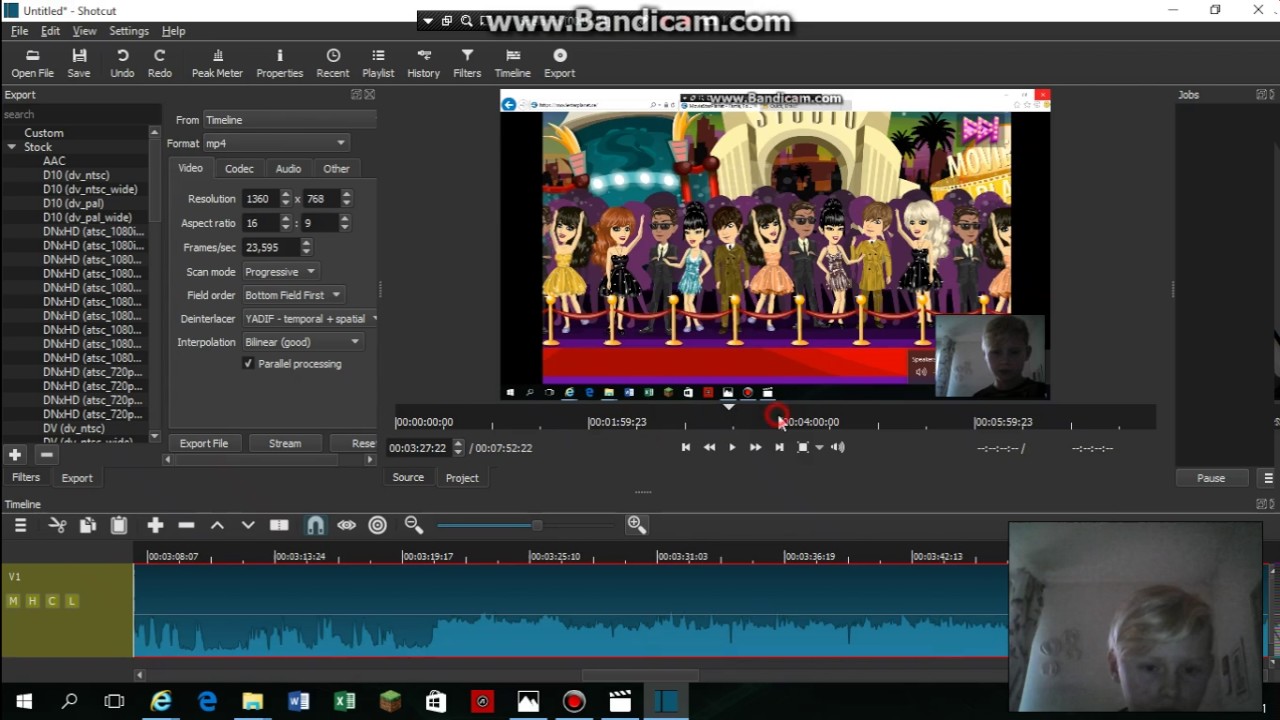The image size is (1280, 720).
Task: Lock track V1 with L button
Action: (x=71, y=601)
